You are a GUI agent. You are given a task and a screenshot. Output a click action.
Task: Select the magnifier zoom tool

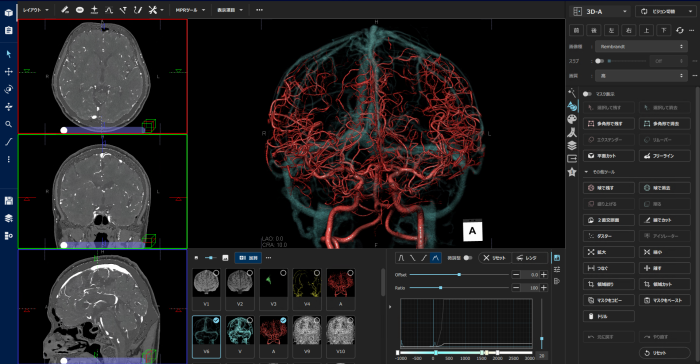tap(8, 124)
